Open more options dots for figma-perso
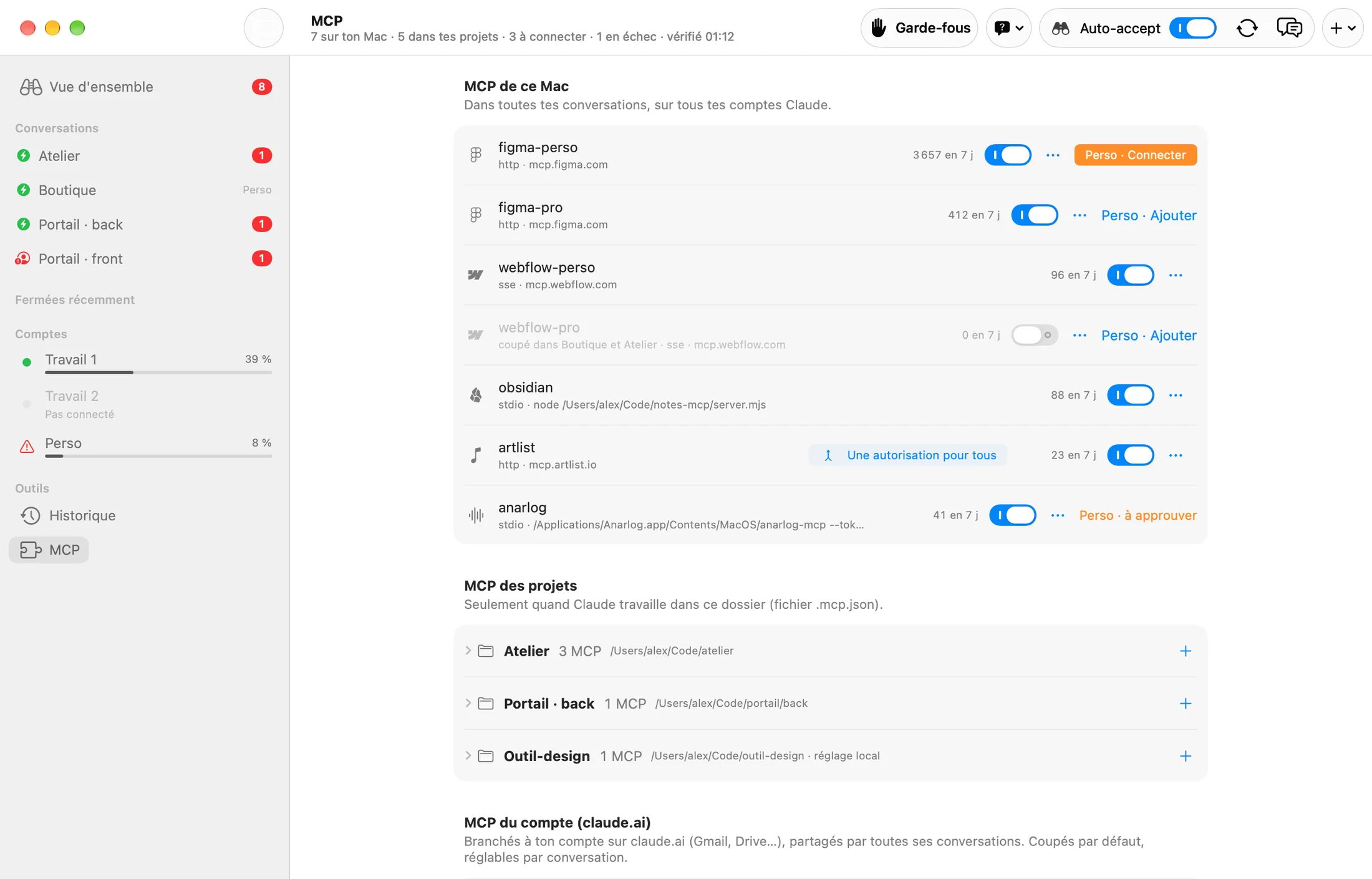This screenshot has width=1372, height=879. (x=1053, y=155)
